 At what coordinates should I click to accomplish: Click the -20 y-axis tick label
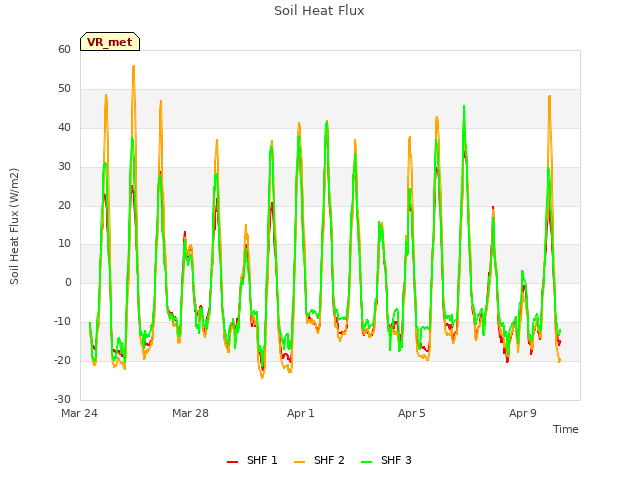(63, 360)
